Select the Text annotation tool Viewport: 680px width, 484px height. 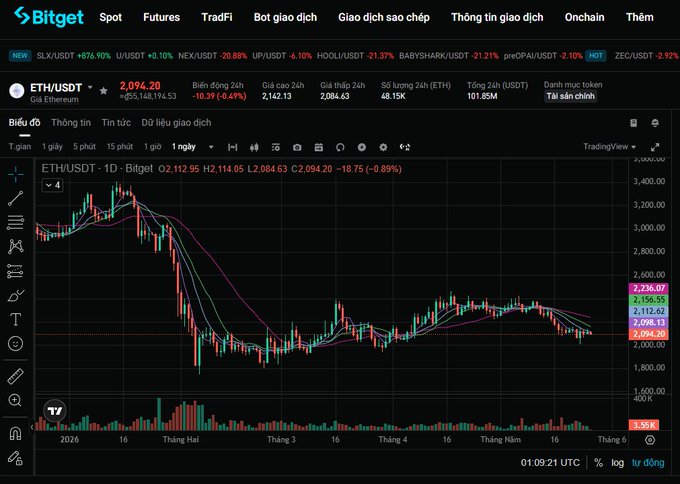coord(16,320)
